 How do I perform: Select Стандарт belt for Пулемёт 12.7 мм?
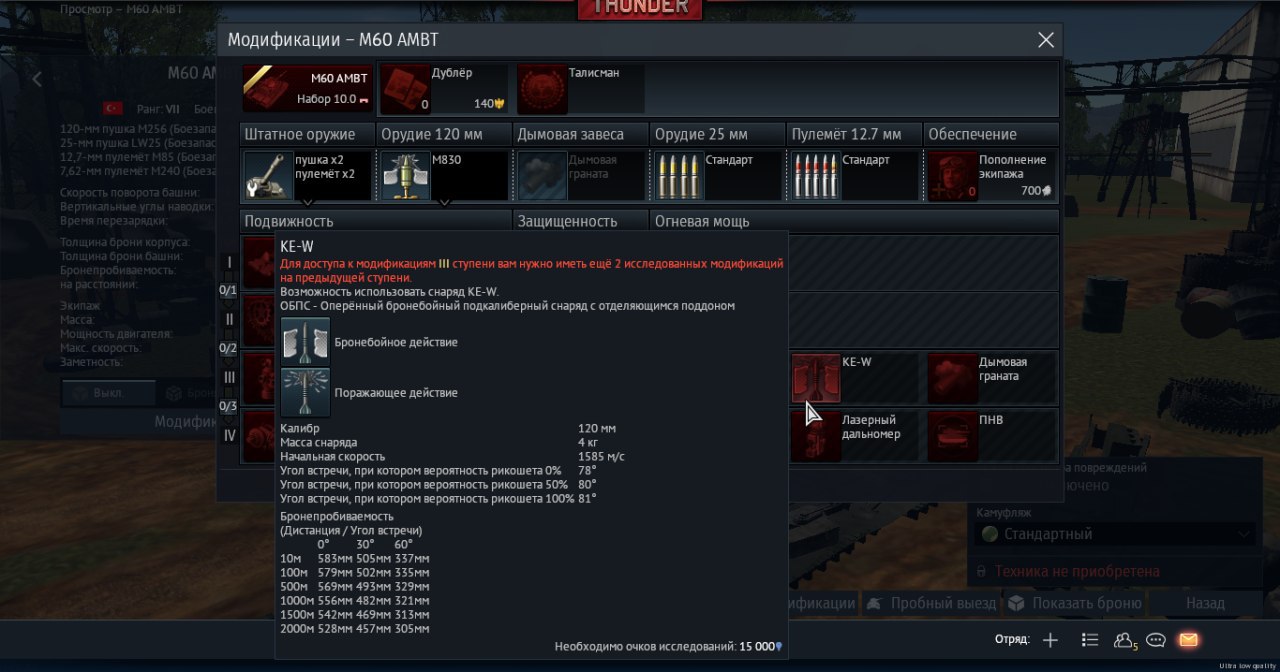coord(854,176)
